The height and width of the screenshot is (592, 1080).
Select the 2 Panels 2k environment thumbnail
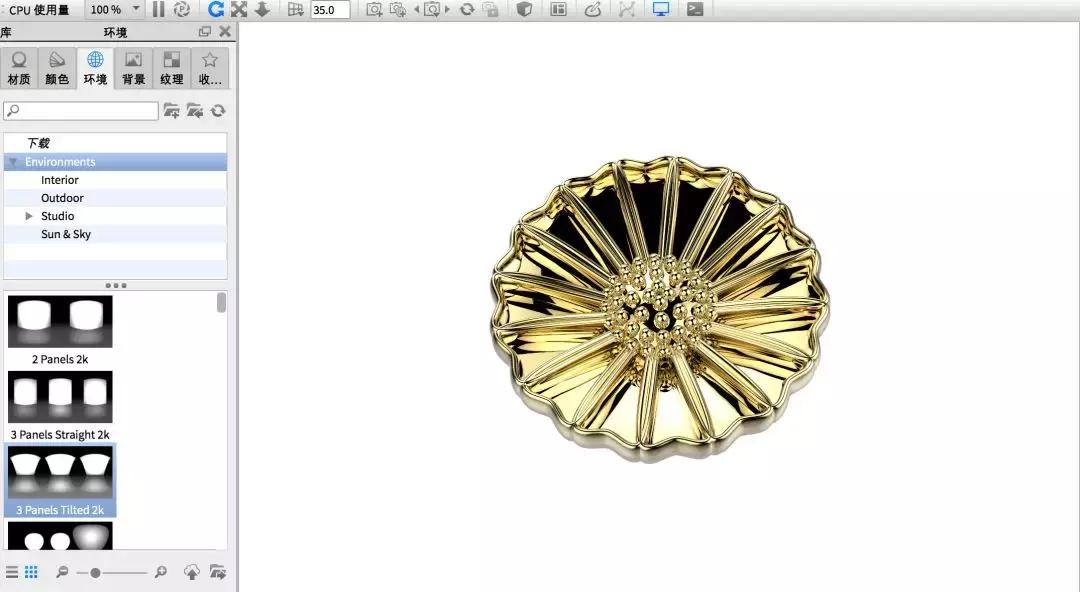(60, 322)
